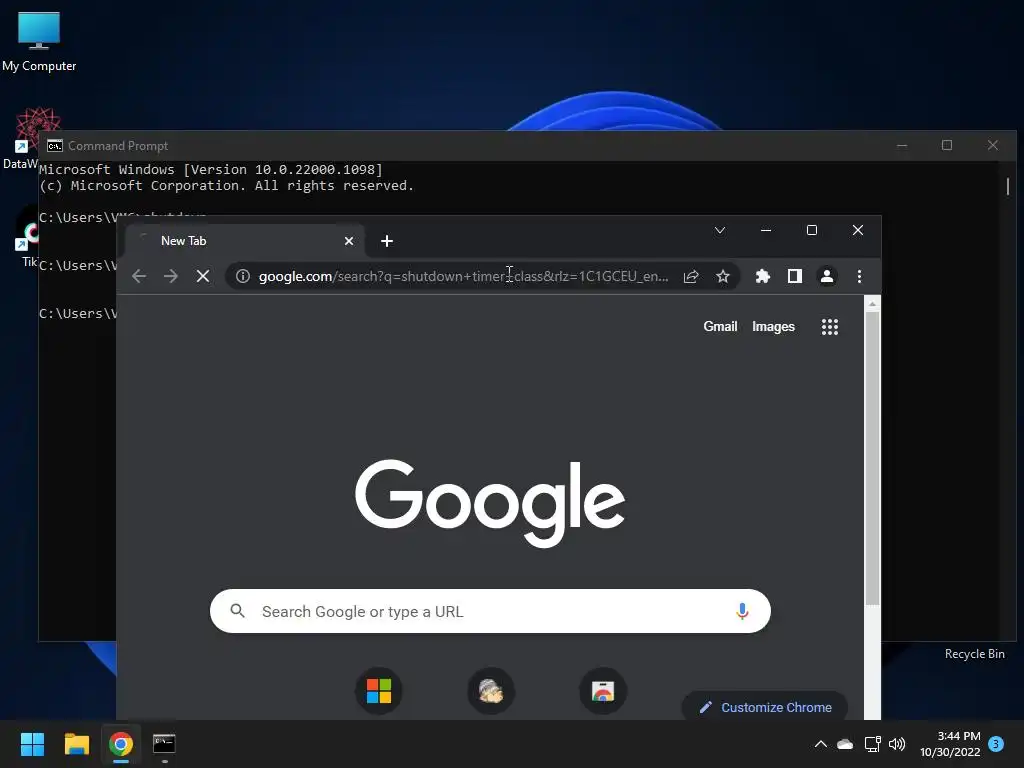Show hidden system tray icons
This screenshot has width=1024, height=768.
[821, 744]
